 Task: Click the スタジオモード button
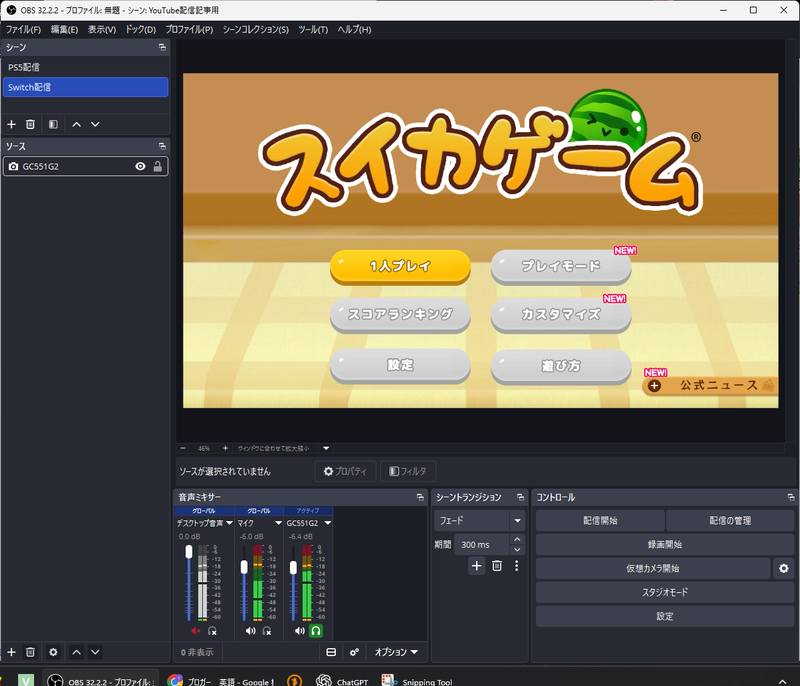(665, 592)
